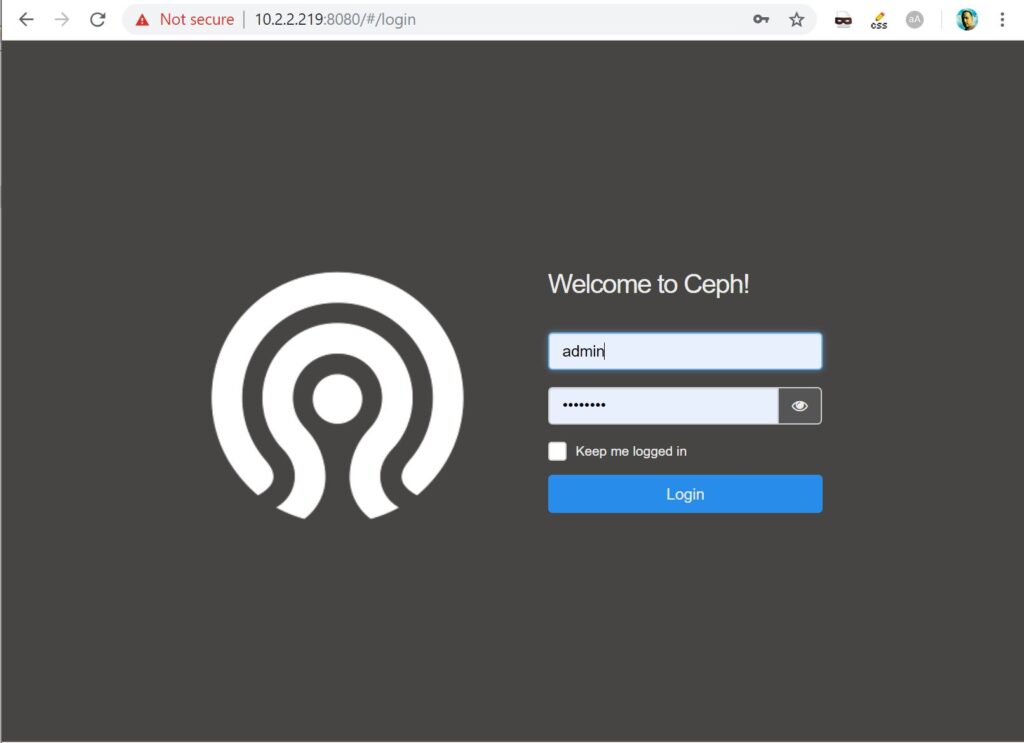Show the saved password key icon

760,19
